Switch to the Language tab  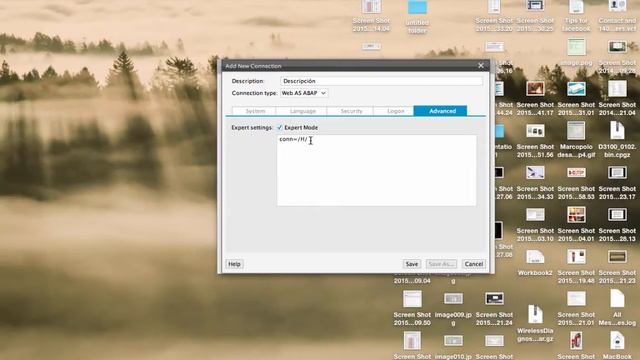[302, 111]
